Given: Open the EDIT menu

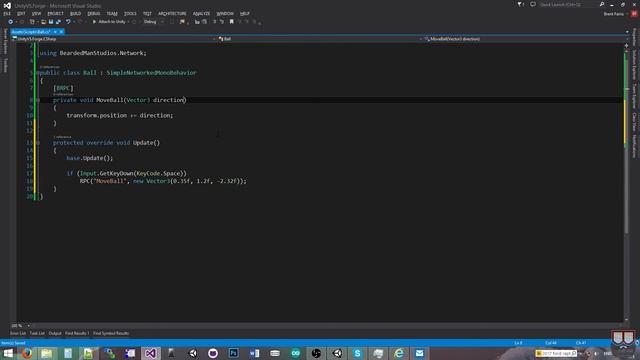Looking at the screenshot, I should click(21, 13).
